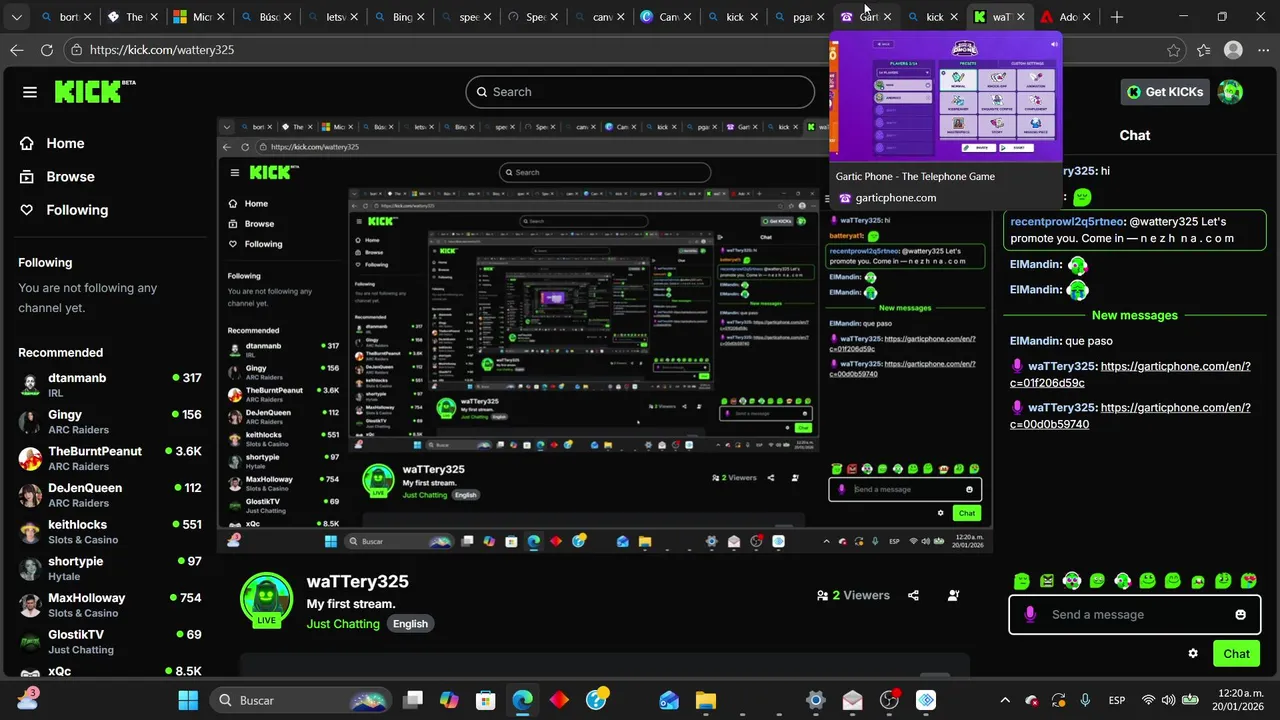This screenshot has height=720, width=1280.
Task: Click the Gartic Phone tab preview thumbnail
Action: coord(946,98)
